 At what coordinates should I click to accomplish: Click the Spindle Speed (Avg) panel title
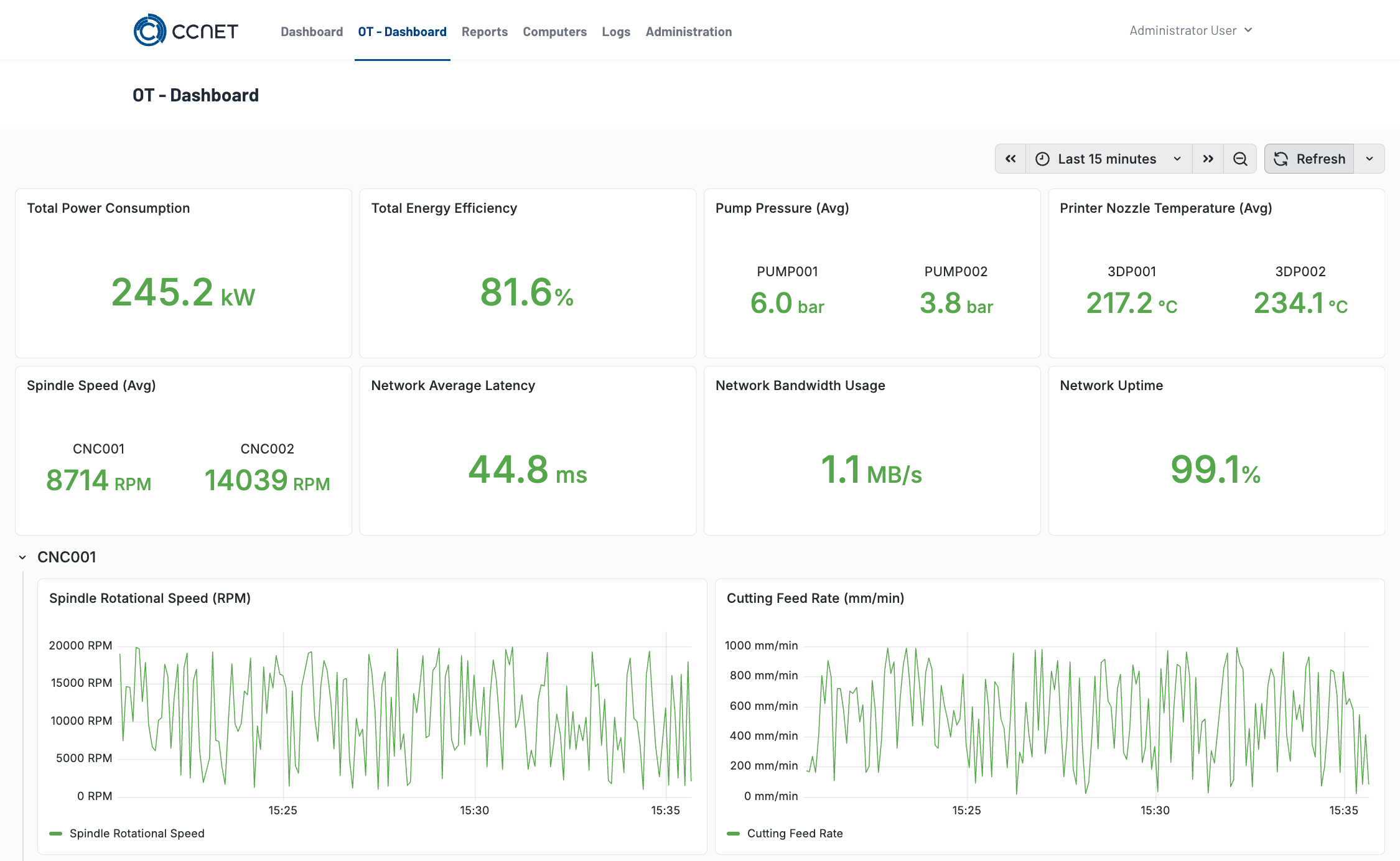(91, 386)
